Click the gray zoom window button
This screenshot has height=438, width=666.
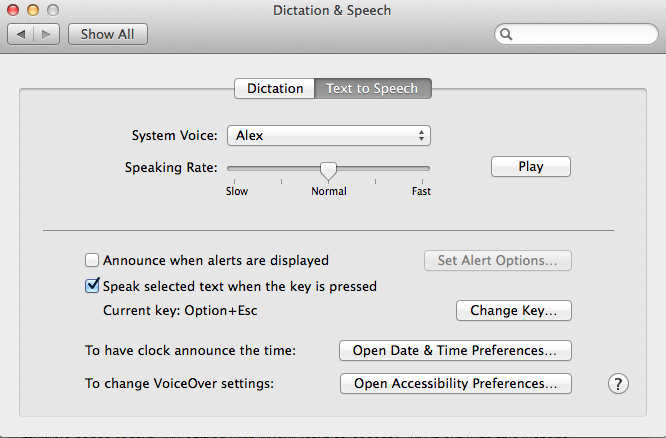53,10
